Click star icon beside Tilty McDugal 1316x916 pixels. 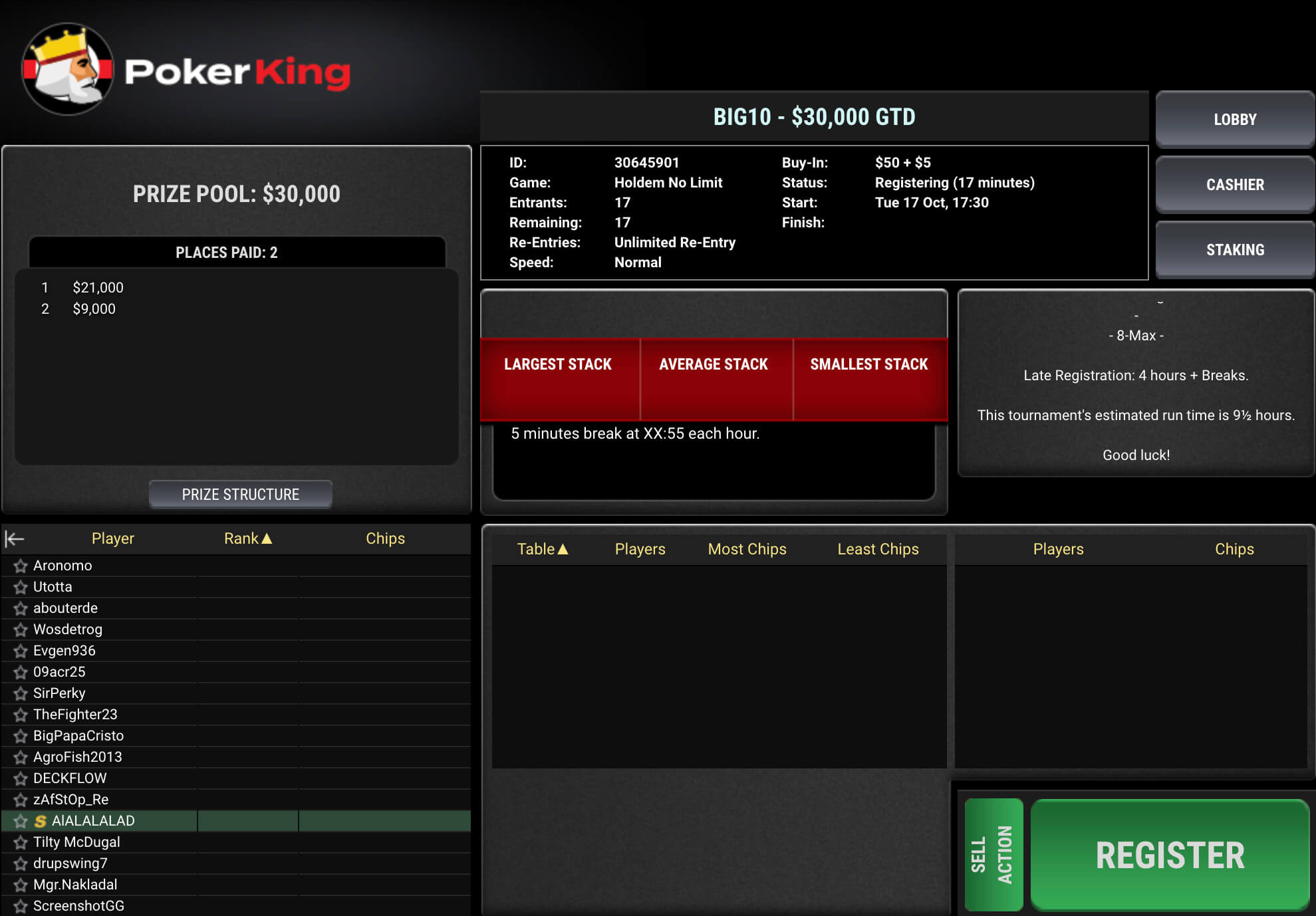pyautogui.click(x=21, y=842)
